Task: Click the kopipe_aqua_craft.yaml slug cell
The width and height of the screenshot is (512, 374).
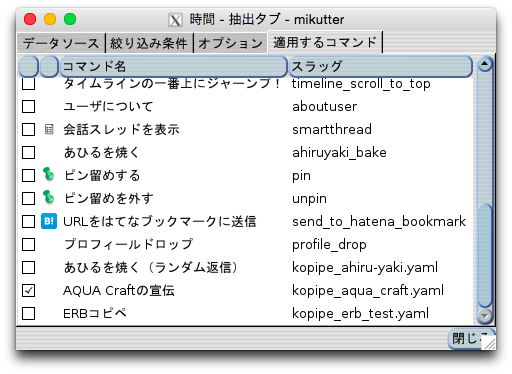Action: coord(368,291)
